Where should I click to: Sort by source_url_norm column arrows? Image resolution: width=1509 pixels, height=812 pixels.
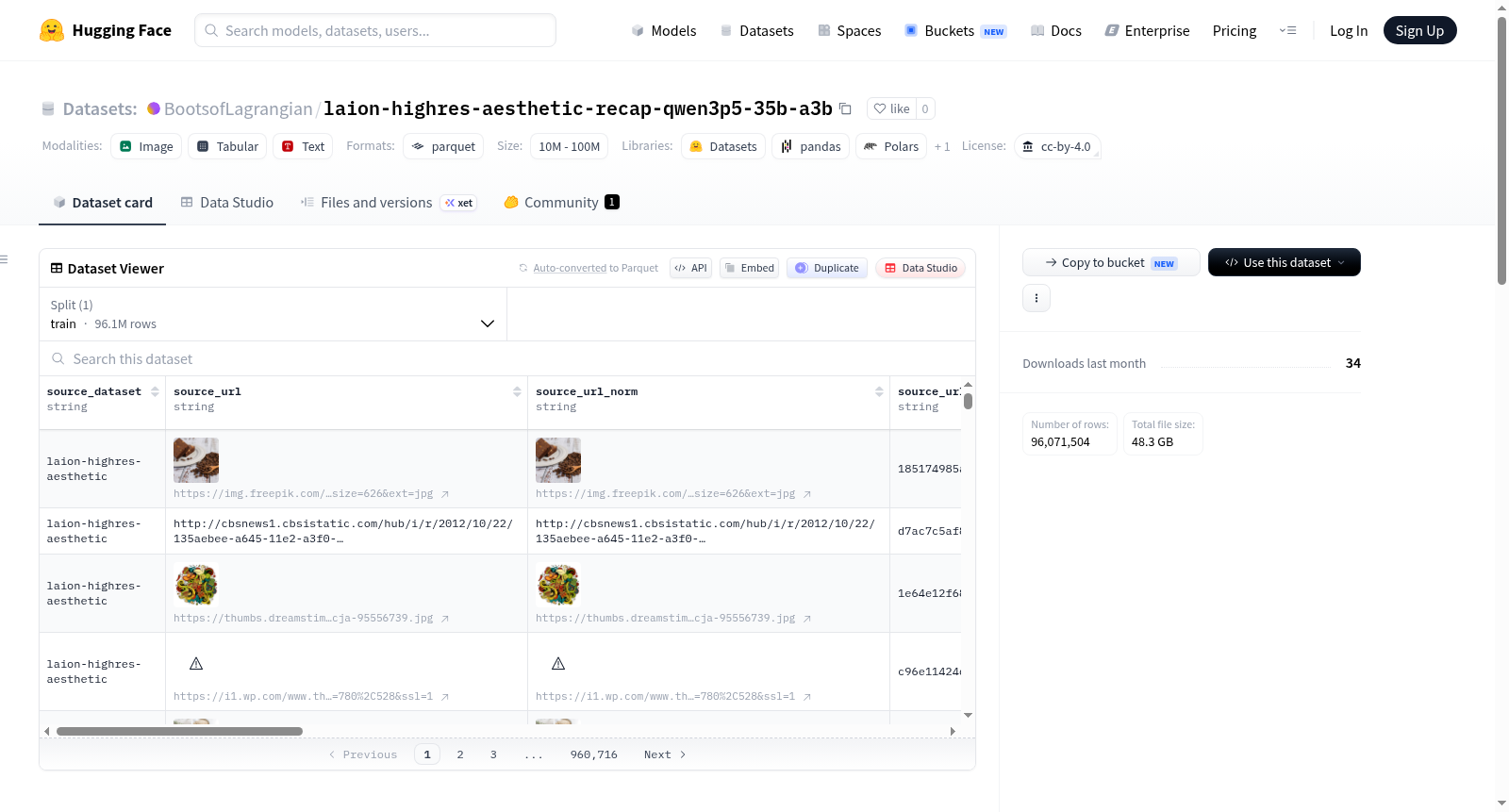pos(879,391)
